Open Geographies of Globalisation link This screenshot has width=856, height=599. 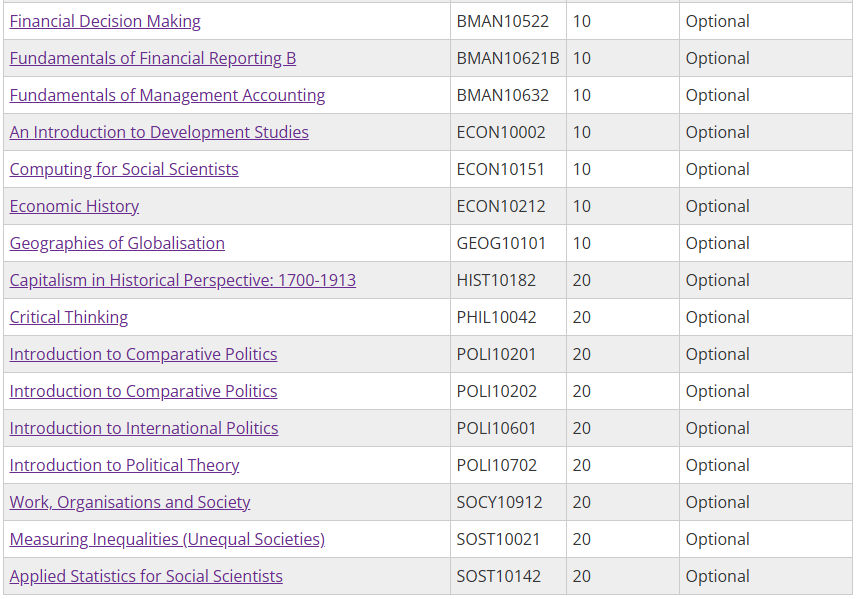pyautogui.click(x=117, y=244)
